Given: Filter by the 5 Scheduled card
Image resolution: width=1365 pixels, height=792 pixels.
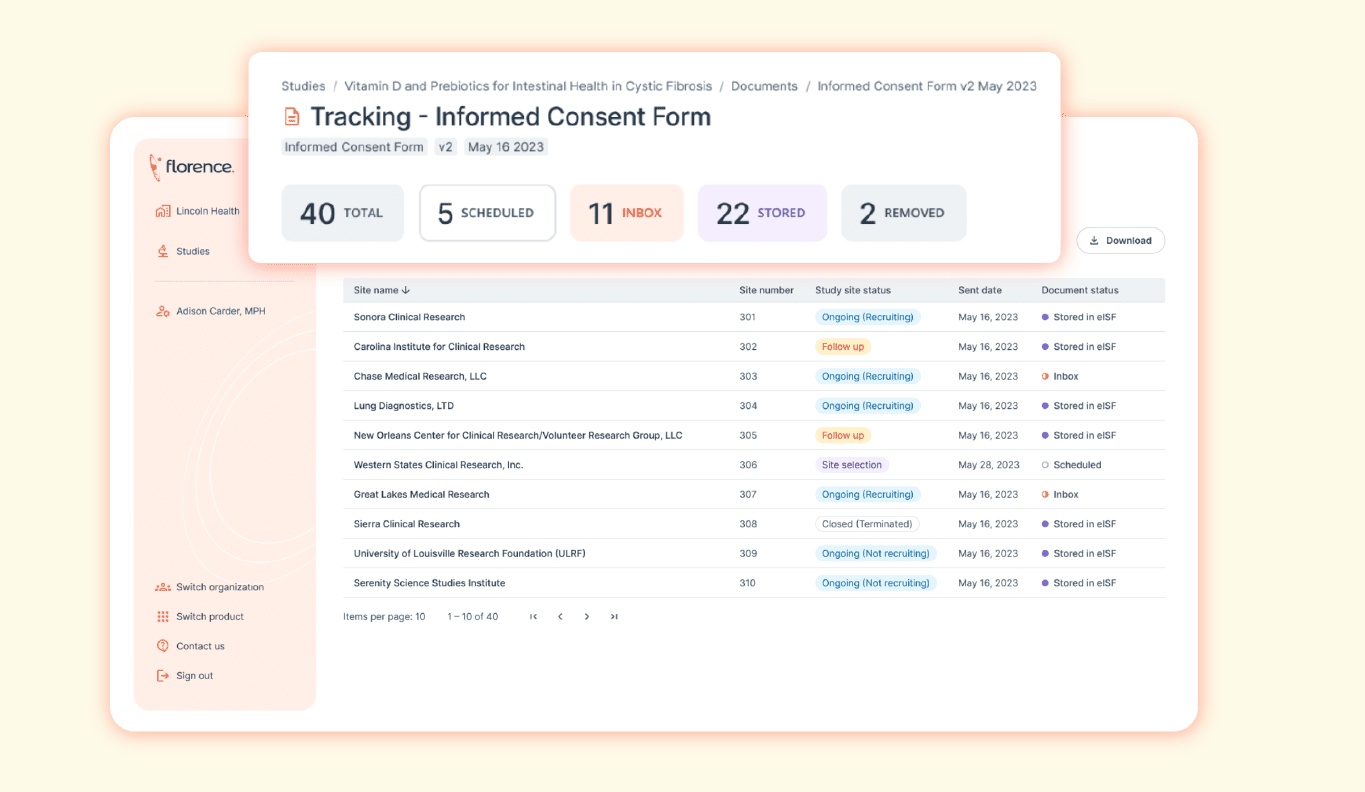Looking at the screenshot, I should (x=487, y=213).
